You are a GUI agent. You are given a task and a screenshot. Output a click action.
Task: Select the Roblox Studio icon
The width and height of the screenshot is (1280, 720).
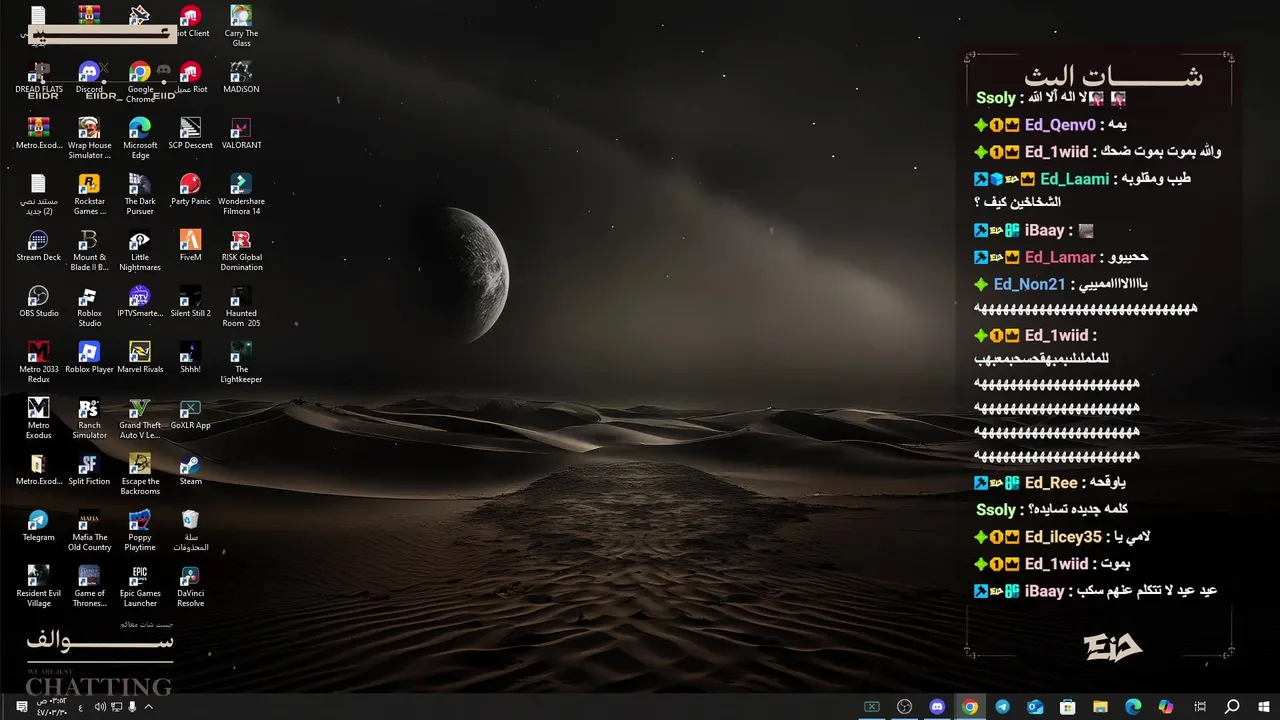[89, 306]
